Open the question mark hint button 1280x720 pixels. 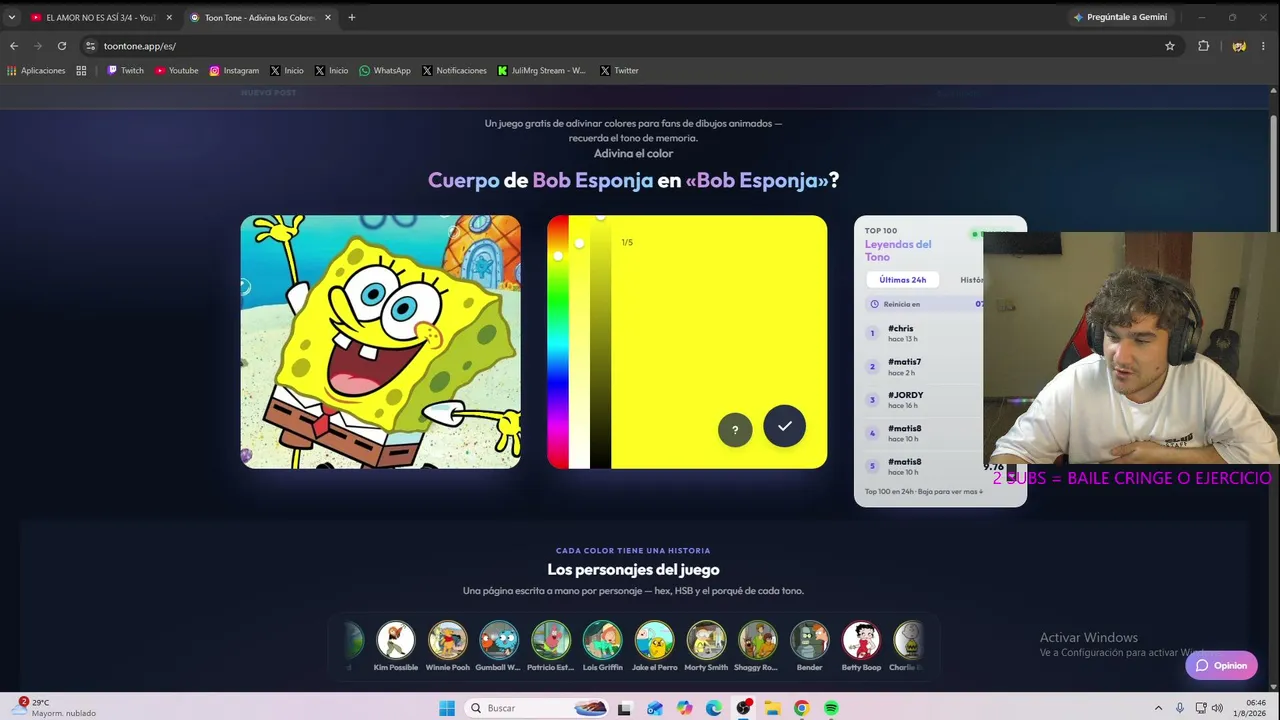click(x=735, y=430)
